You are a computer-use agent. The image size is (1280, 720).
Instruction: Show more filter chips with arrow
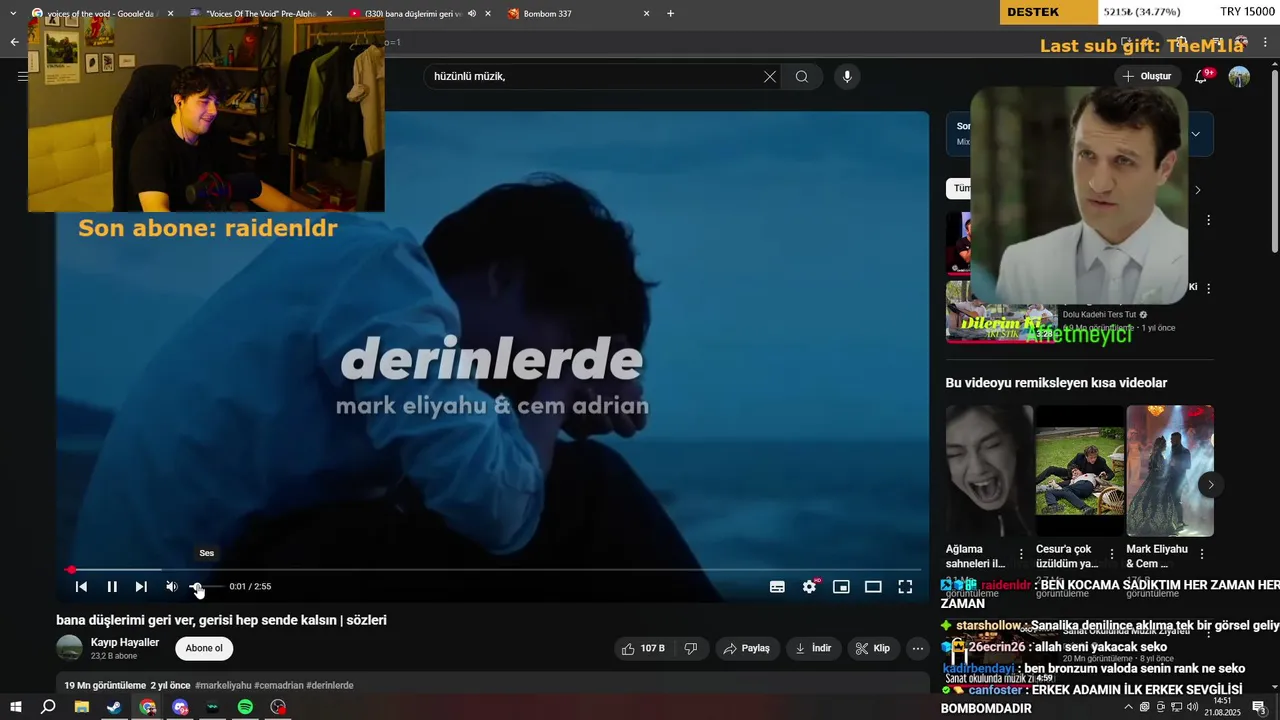(x=1197, y=189)
